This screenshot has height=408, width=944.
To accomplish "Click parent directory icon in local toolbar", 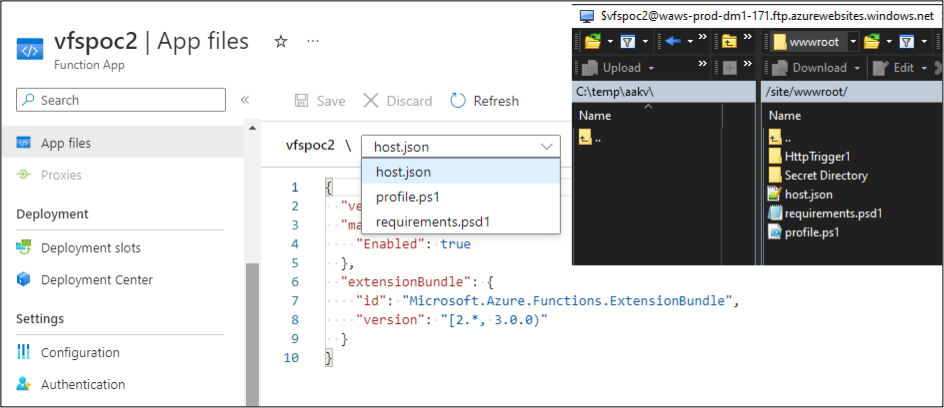I will click(x=729, y=42).
